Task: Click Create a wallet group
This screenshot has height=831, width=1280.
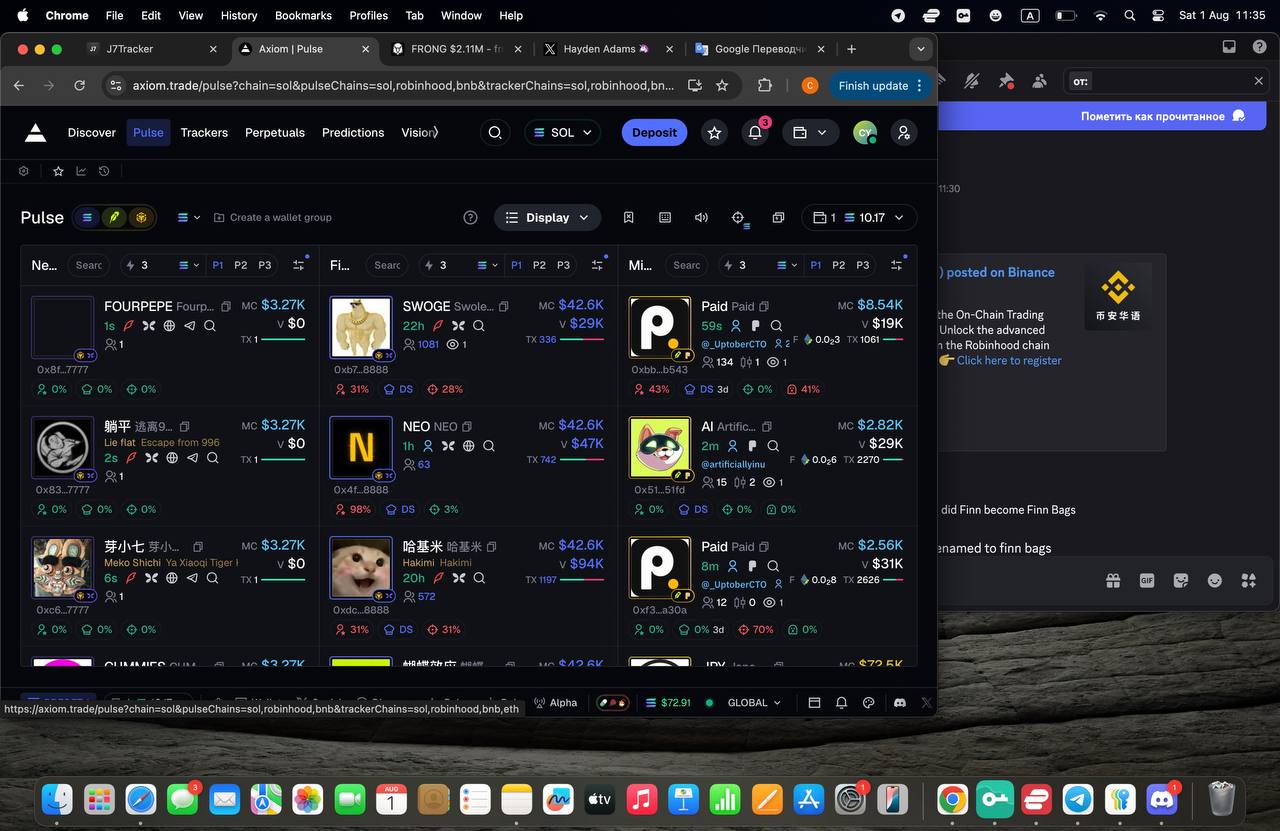Action: pyautogui.click(x=273, y=217)
